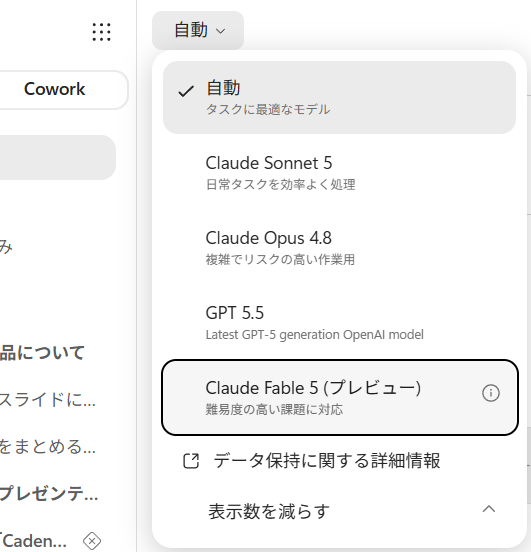
Task: Choose Claude Opus 4.8 model
Action: pyautogui.click(x=339, y=247)
